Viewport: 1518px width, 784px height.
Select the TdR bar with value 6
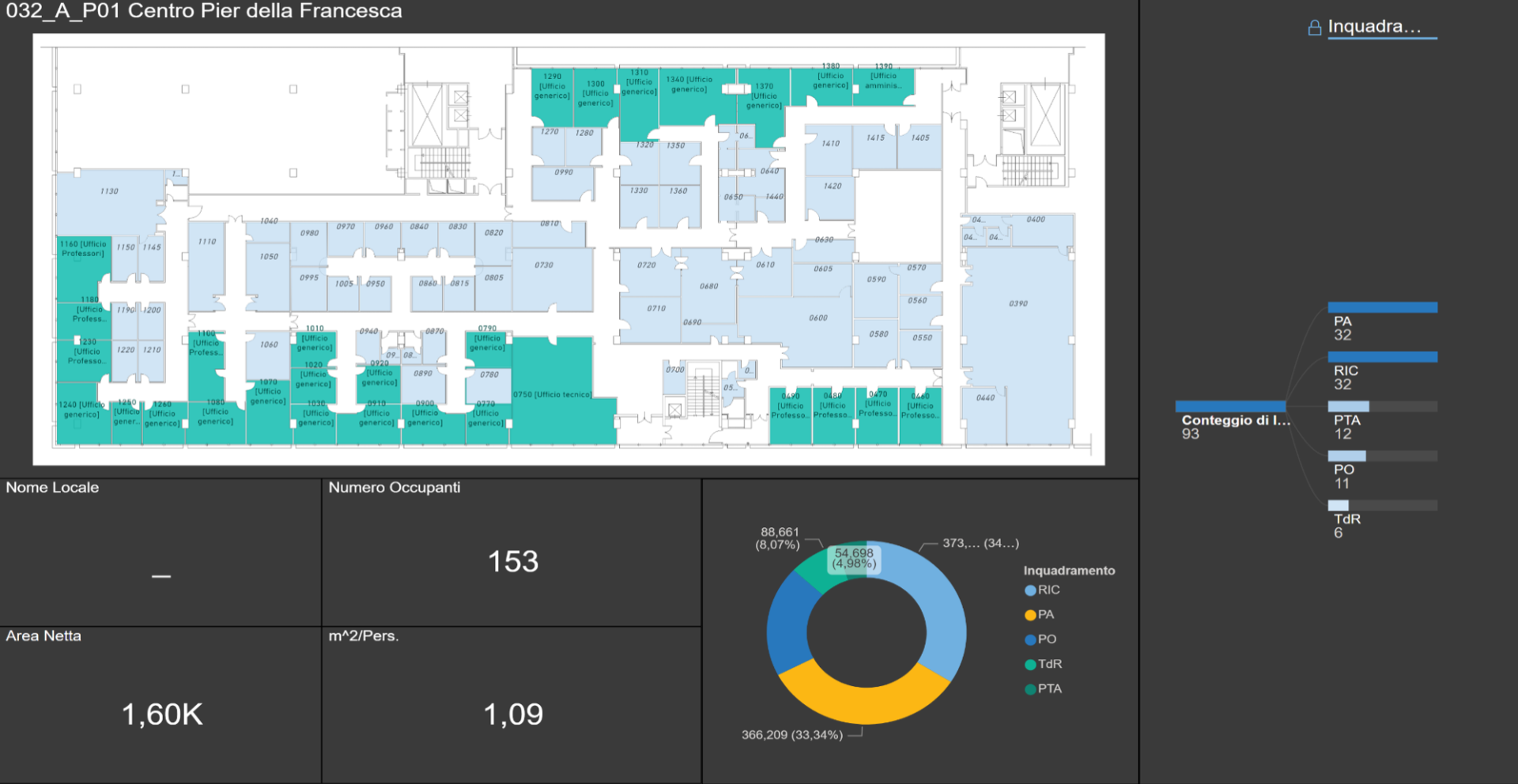1339,505
